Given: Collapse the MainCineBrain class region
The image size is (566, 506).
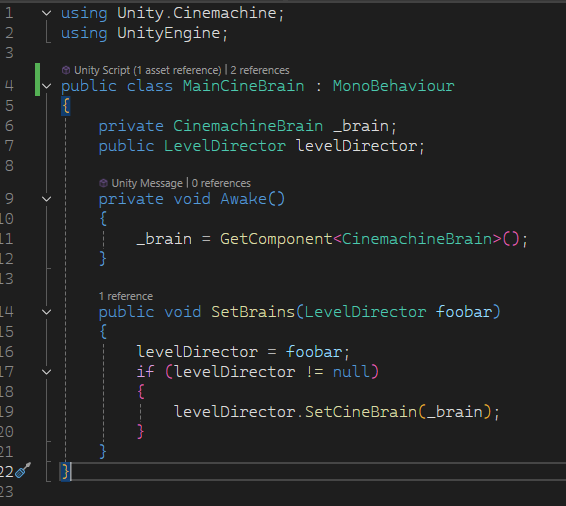Looking at the screenshot, I should [x=47, y=86].
